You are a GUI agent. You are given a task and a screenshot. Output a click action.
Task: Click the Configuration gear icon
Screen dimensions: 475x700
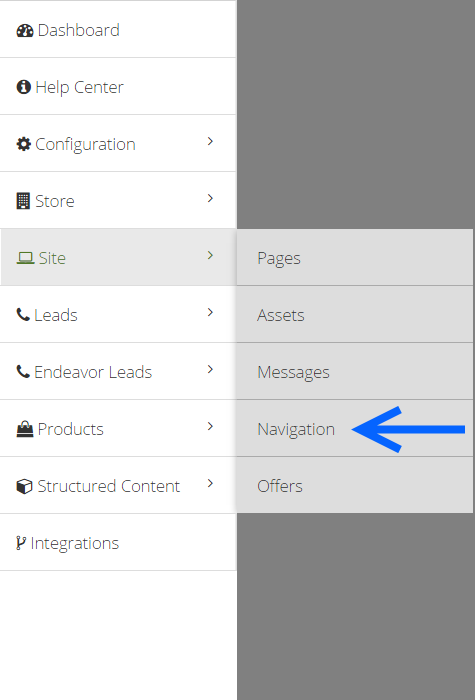tap(23, 144)
